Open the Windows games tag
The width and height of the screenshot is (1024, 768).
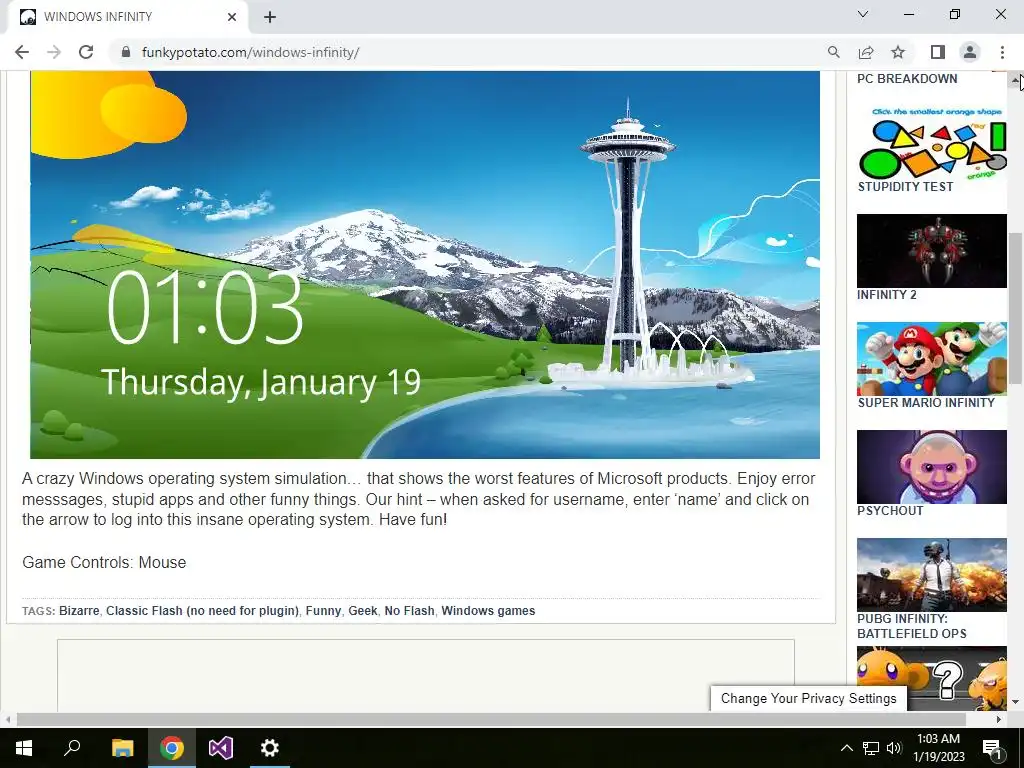coord(488,611)
